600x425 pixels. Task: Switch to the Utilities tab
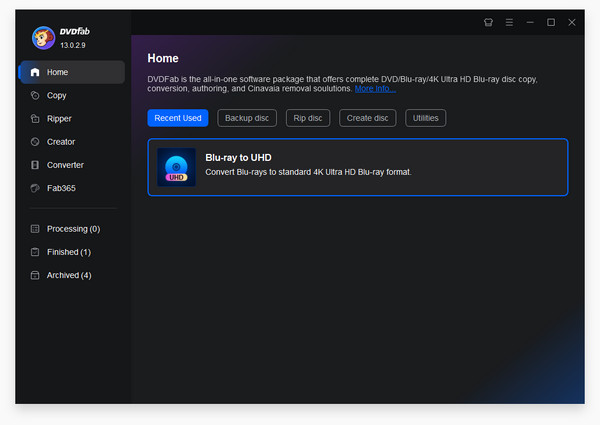click(426, 118)
